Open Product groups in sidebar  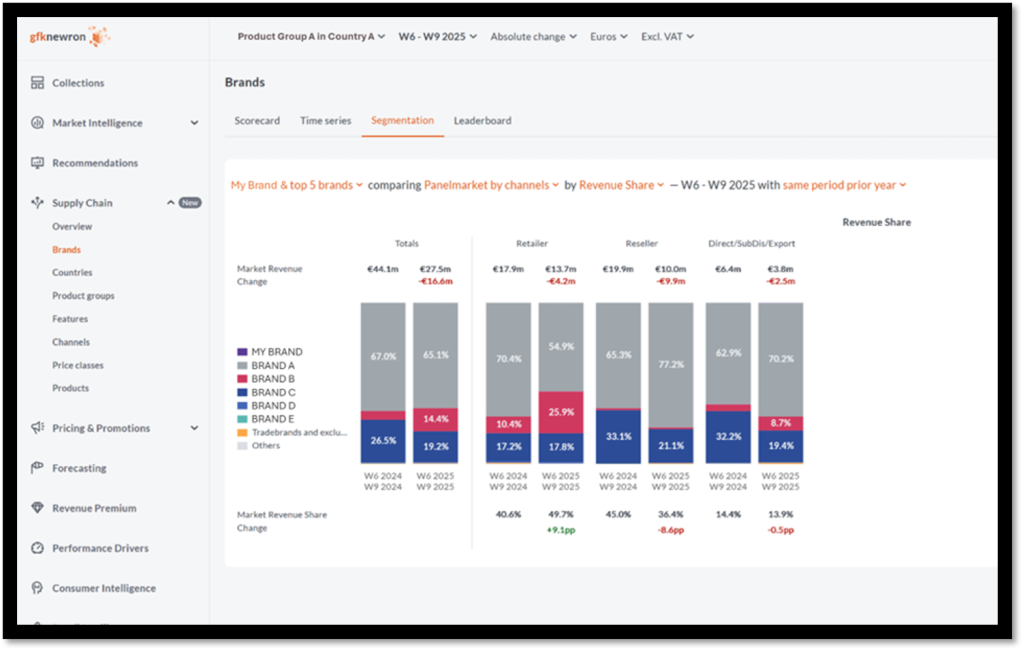pos(84,296)
